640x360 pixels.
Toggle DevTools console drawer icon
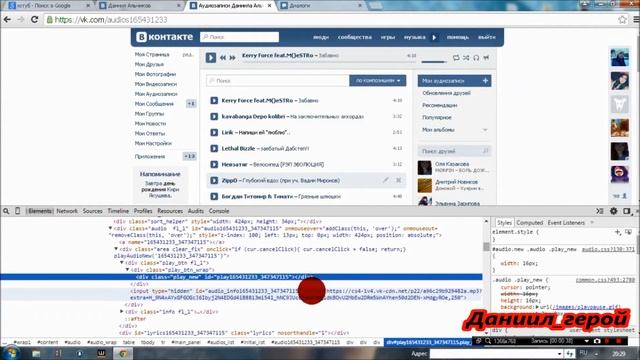(600, 211)
